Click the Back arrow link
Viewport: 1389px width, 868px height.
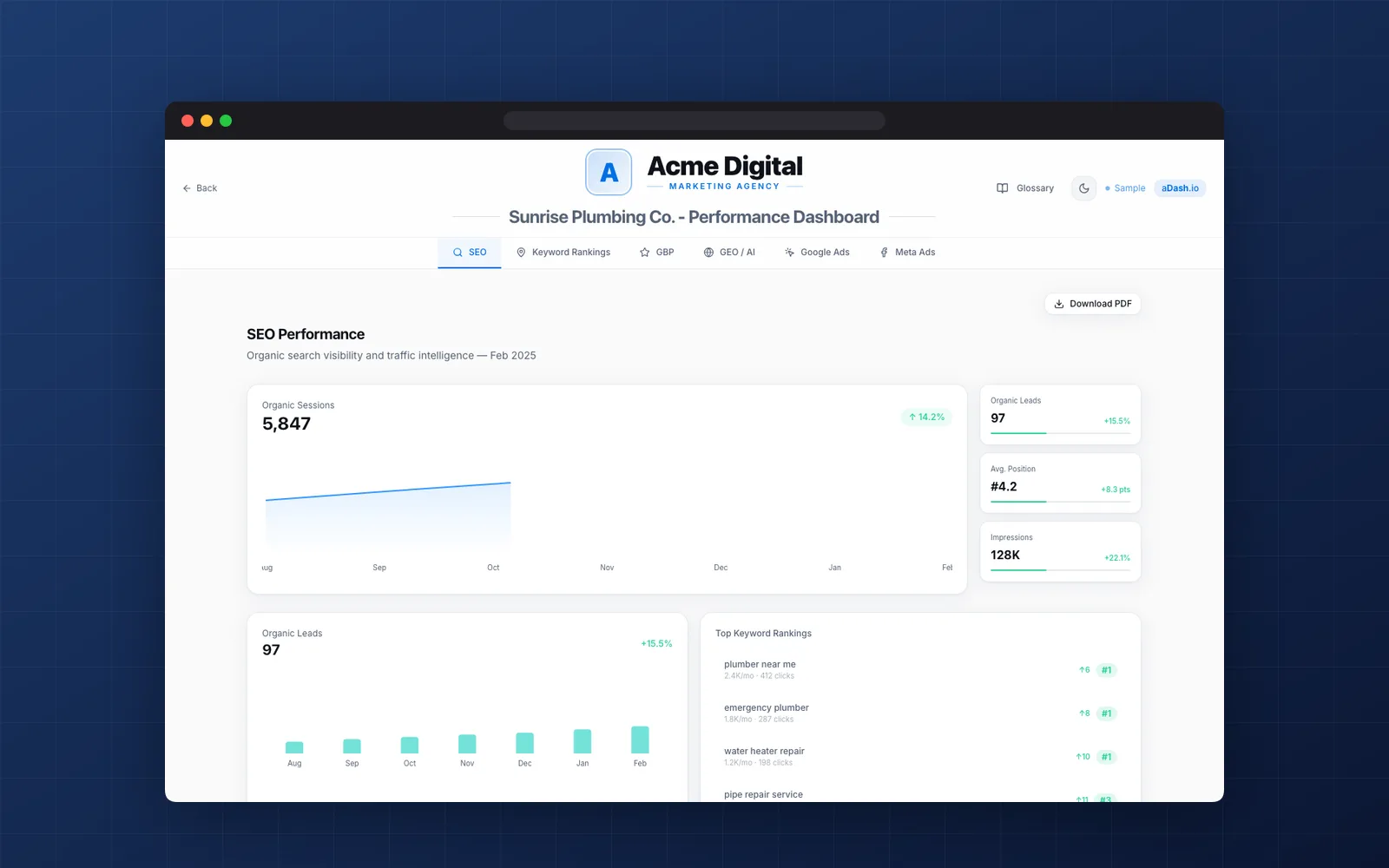click(200, 188)
